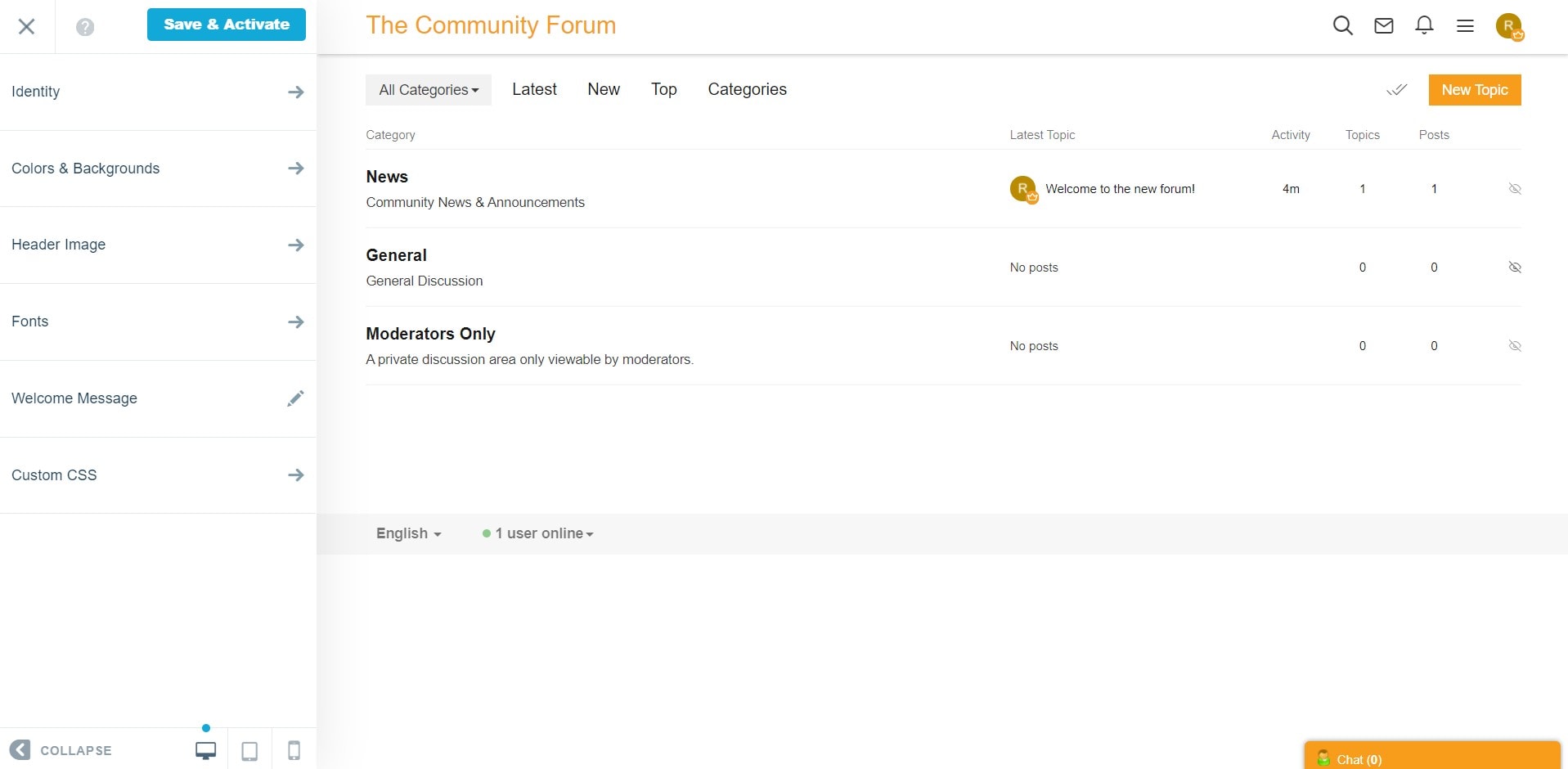Open the English language dropdown
Screen dimensions: 1568x769
[x=408, y=533]
